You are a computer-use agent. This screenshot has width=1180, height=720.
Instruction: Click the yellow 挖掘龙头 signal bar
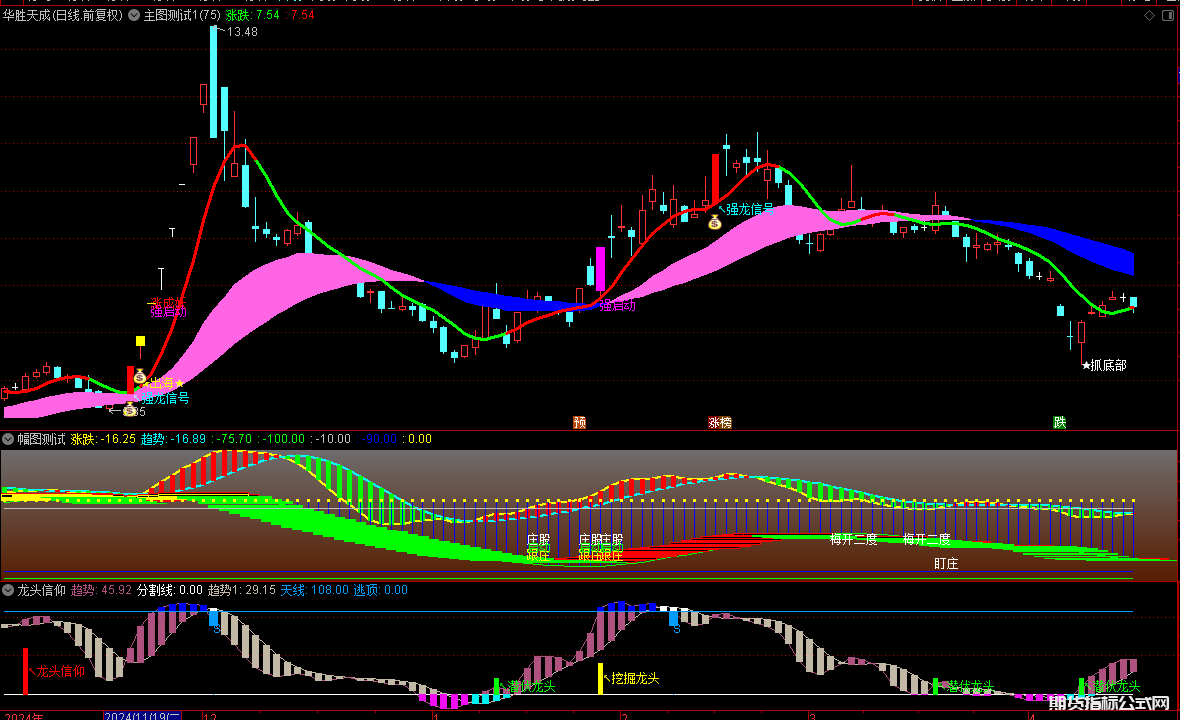click(x=600, y=678)
